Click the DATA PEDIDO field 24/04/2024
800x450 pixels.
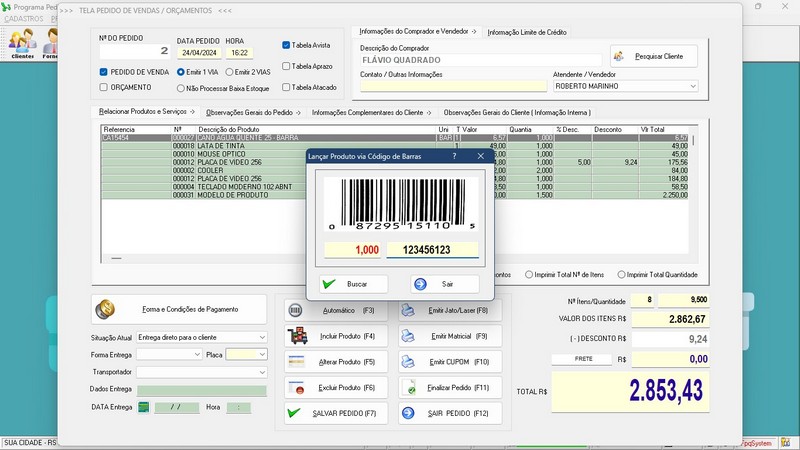tap(199, 53)
